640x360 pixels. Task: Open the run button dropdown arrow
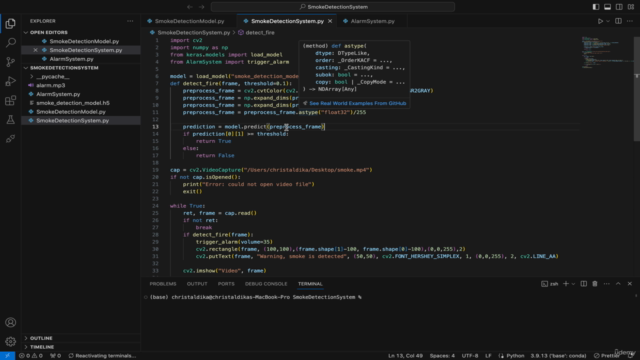[x=608, y=21]
